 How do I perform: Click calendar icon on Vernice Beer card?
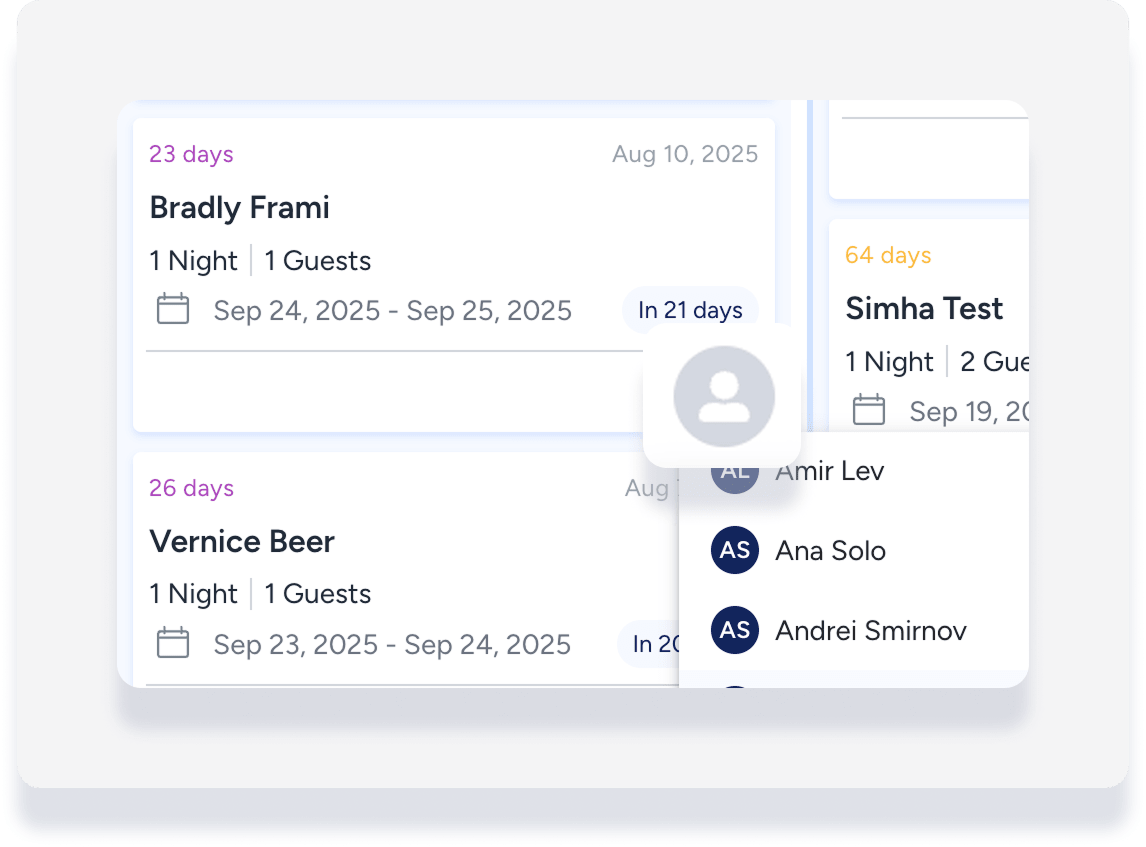point(173,643)
